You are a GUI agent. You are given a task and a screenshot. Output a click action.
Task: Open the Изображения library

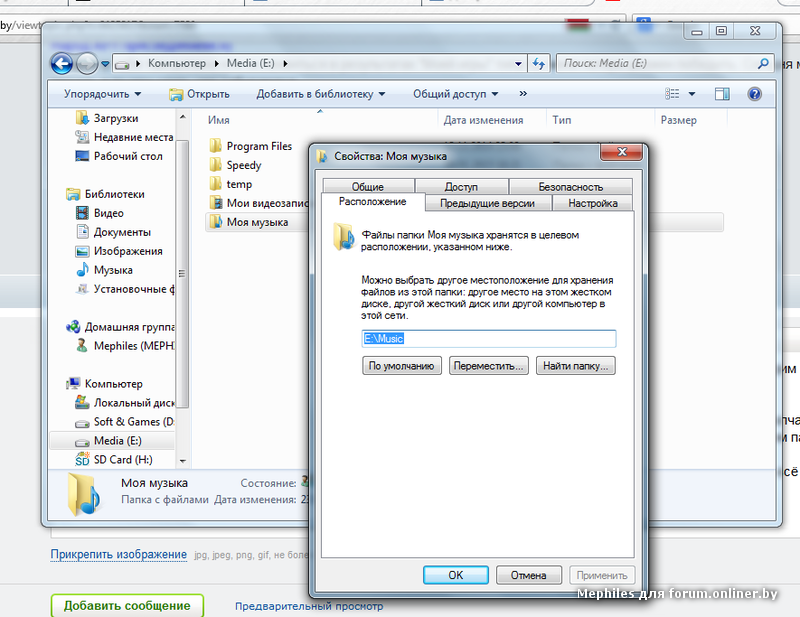[119, 251]
